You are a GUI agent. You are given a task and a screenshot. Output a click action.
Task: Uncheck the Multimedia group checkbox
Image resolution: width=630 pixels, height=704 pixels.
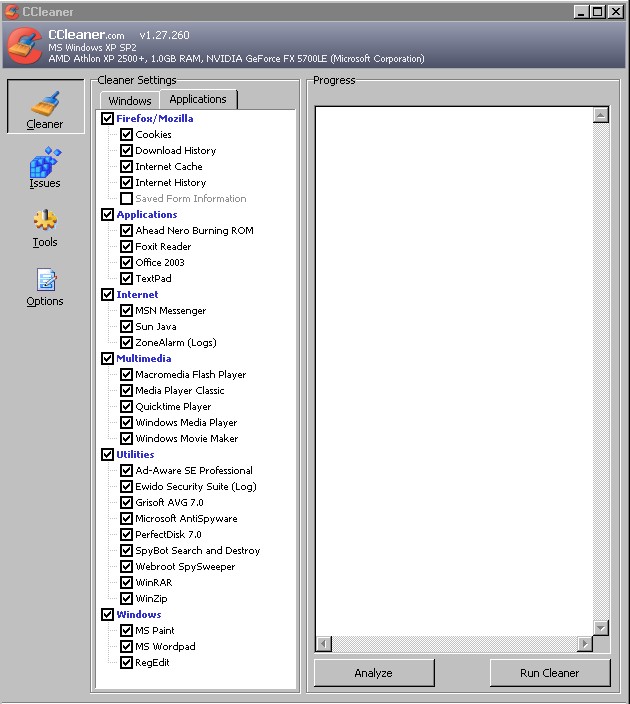pyautogui.click(x=107, y=358)
